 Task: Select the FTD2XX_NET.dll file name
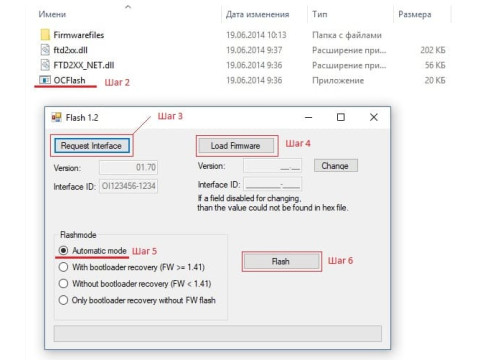coord(84,65)
